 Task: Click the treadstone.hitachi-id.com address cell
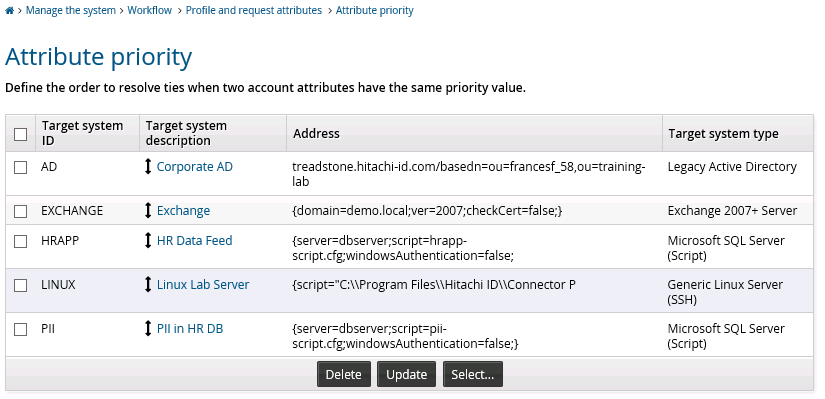[x=475, y=174]
